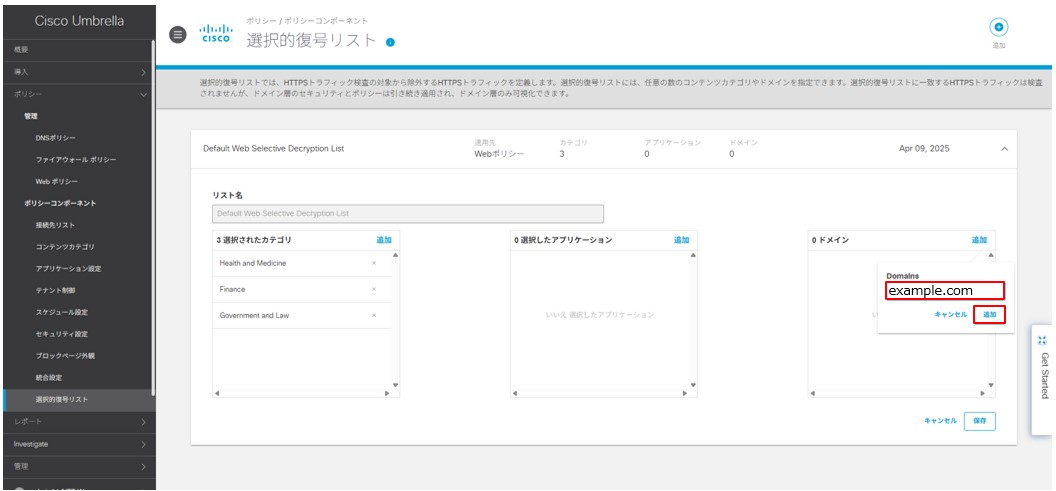Image resolution: width=1056 pixels, height=491 pixels.
Task: Open スケジュール設定 page
Action: 62,312
